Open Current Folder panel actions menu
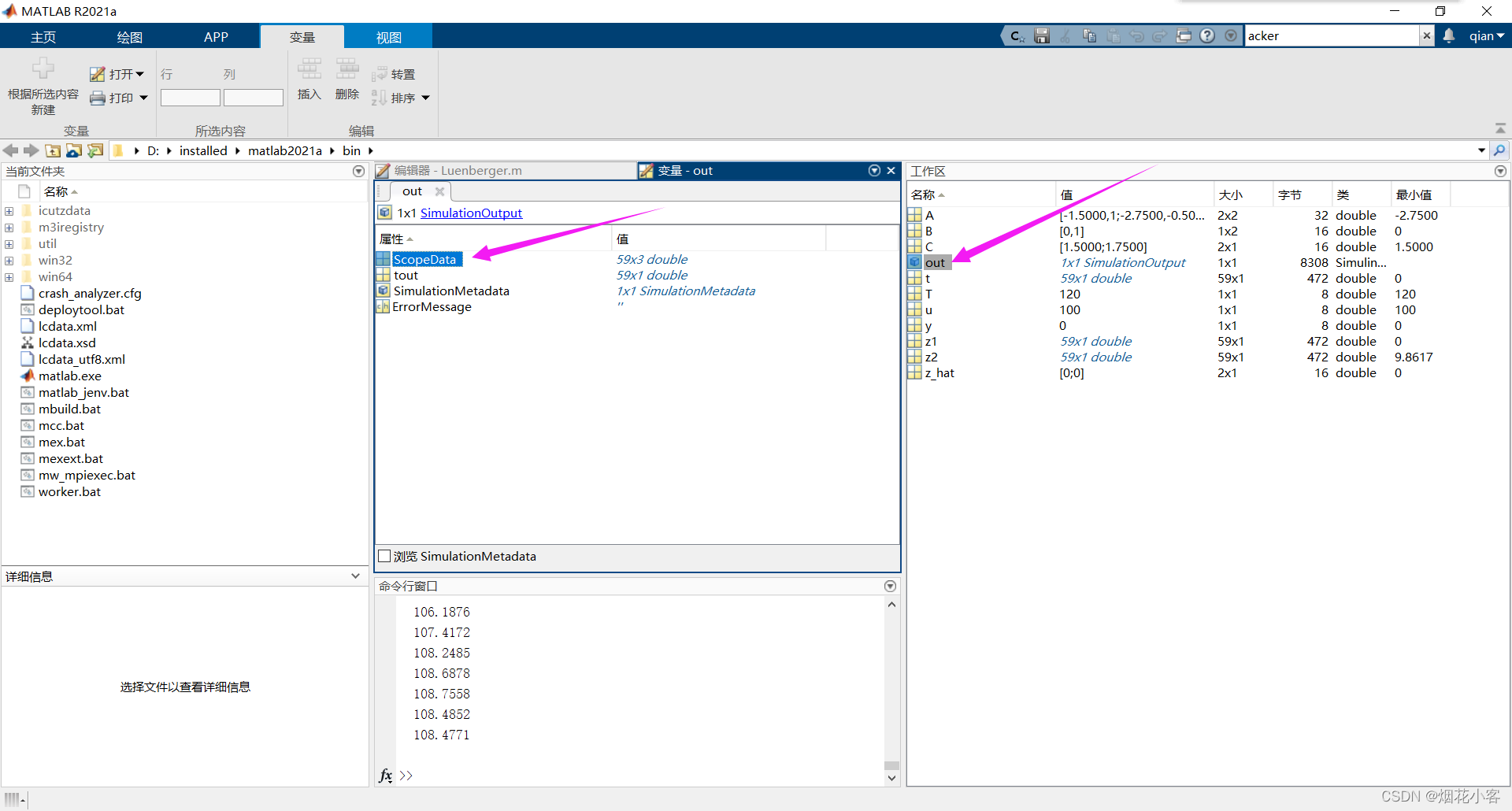 (359, 171)
